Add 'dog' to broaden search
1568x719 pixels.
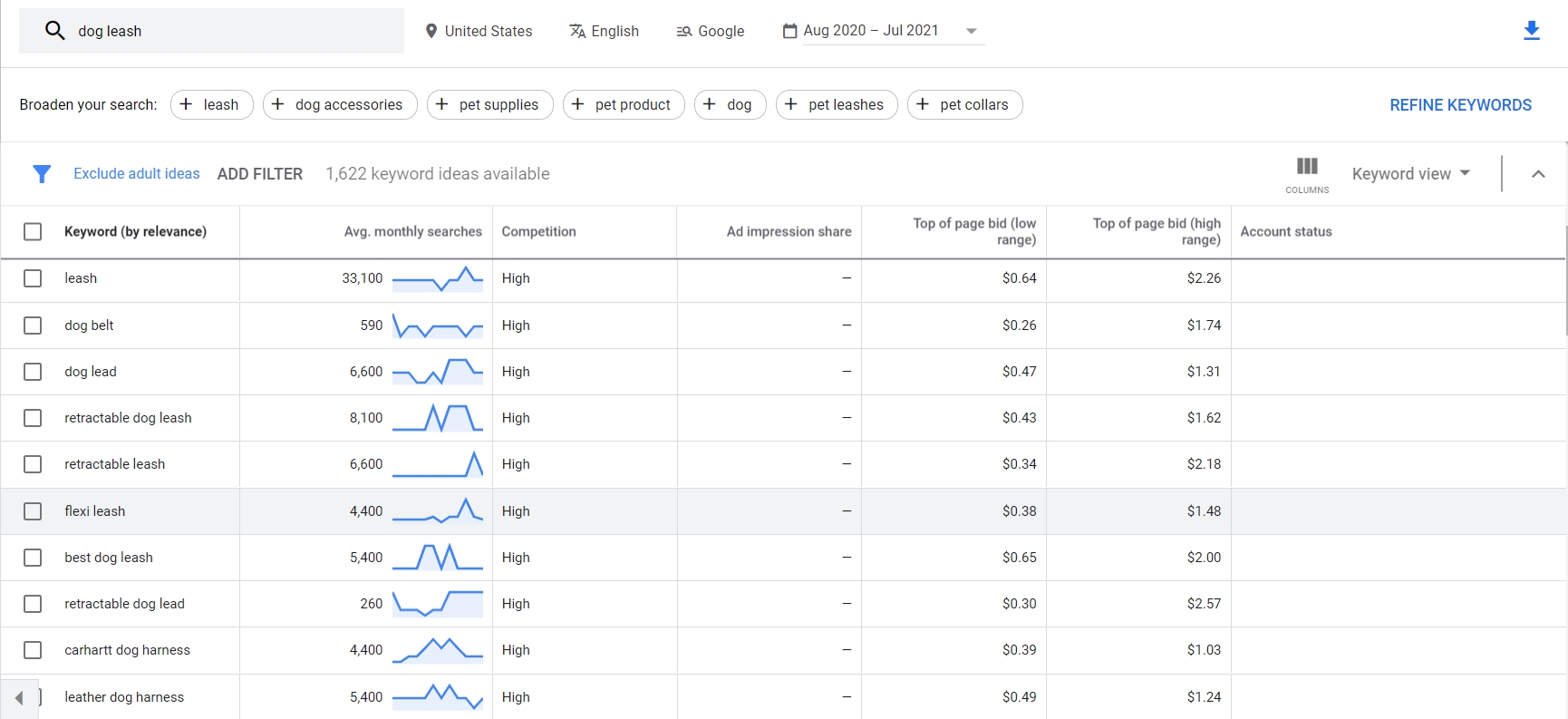click(731, 104)
